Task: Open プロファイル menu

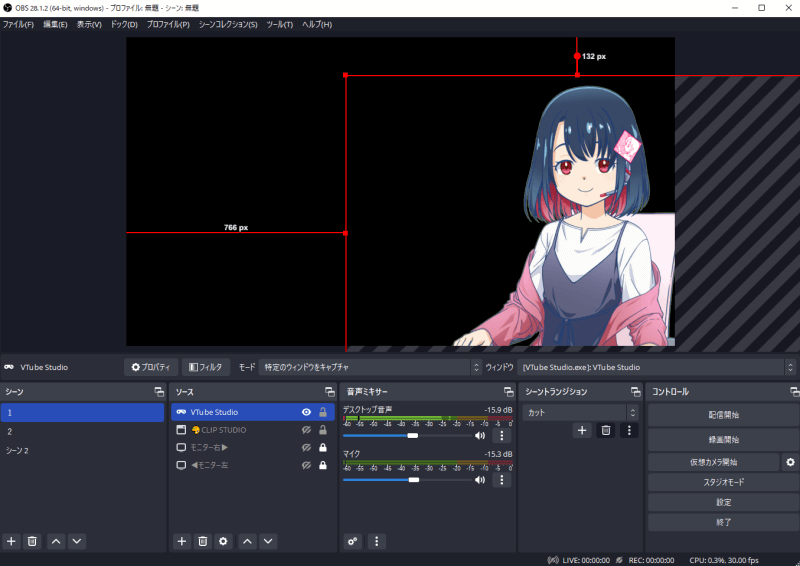Action: tap(168, 24)
